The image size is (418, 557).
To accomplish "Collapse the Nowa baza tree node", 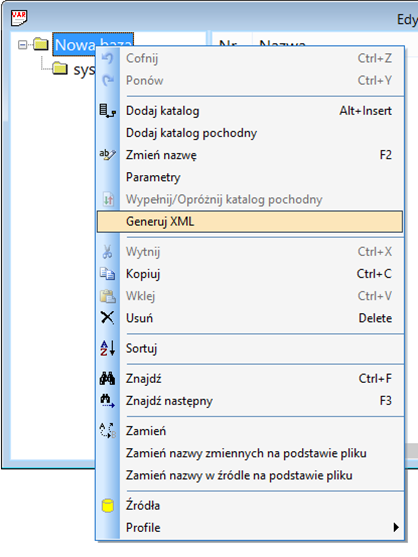I will [x=22, y=45].
